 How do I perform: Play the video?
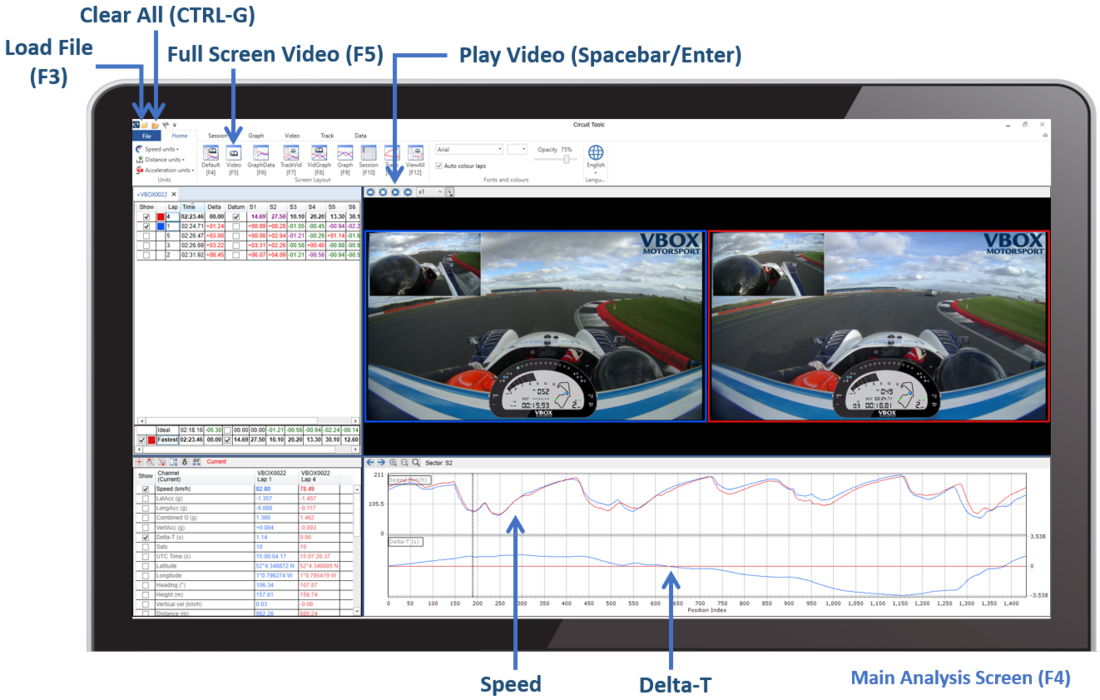tap(395, 192)
